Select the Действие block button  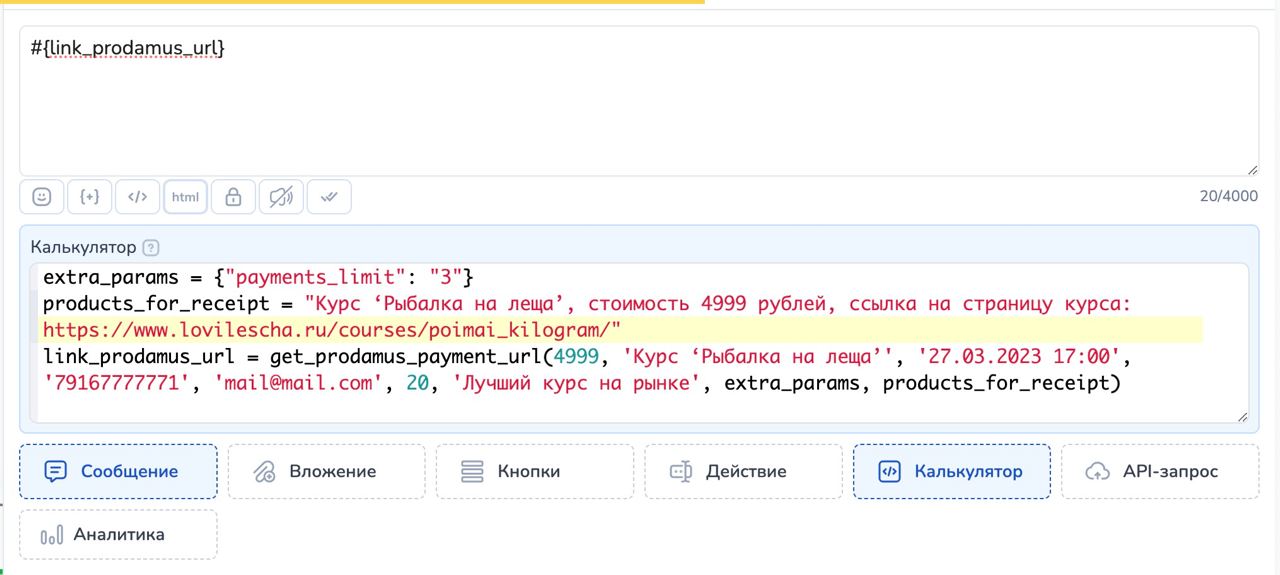click(743, 472)
